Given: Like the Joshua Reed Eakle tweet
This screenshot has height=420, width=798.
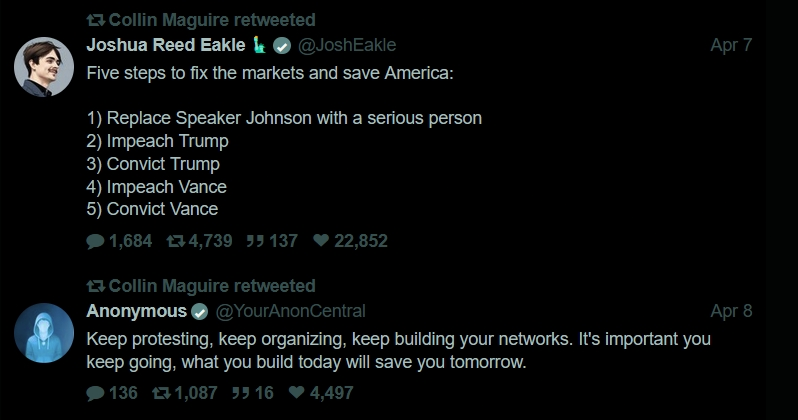Looking at the screenshot, I should pos(321,241).
